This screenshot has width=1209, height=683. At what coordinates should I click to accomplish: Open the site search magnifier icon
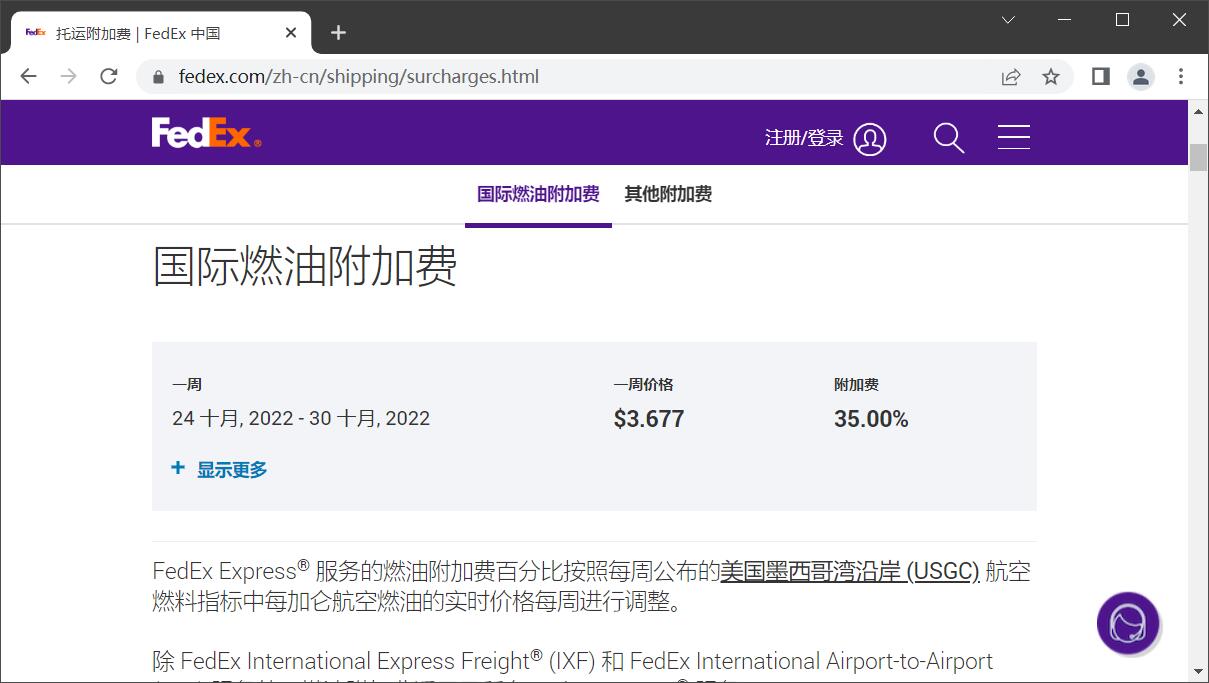pos(948,138)
